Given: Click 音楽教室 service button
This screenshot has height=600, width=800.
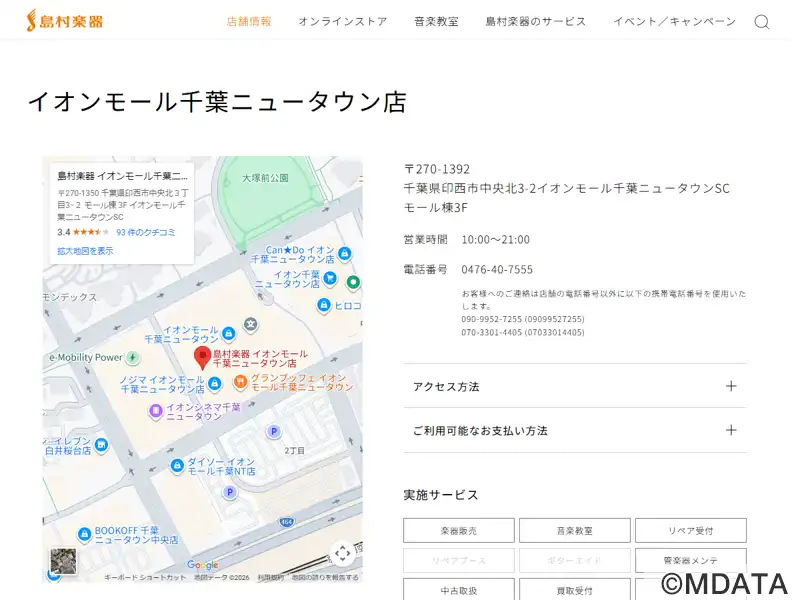Looking at the screenshot, I should click(x=574, y=531).
